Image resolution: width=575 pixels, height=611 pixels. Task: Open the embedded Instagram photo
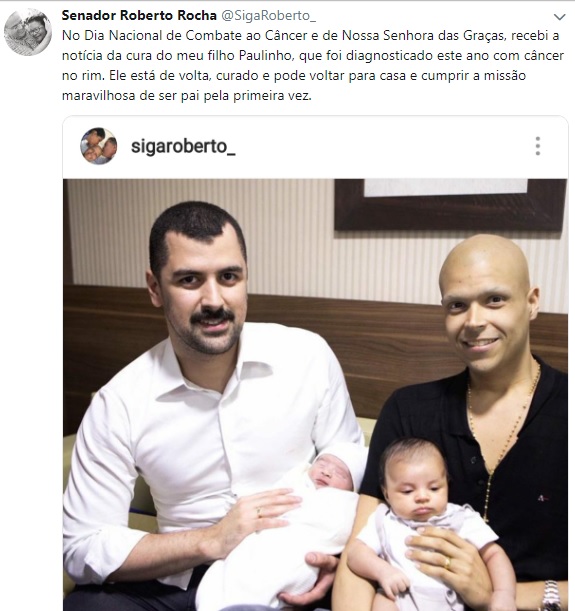[x=315, y=395]
